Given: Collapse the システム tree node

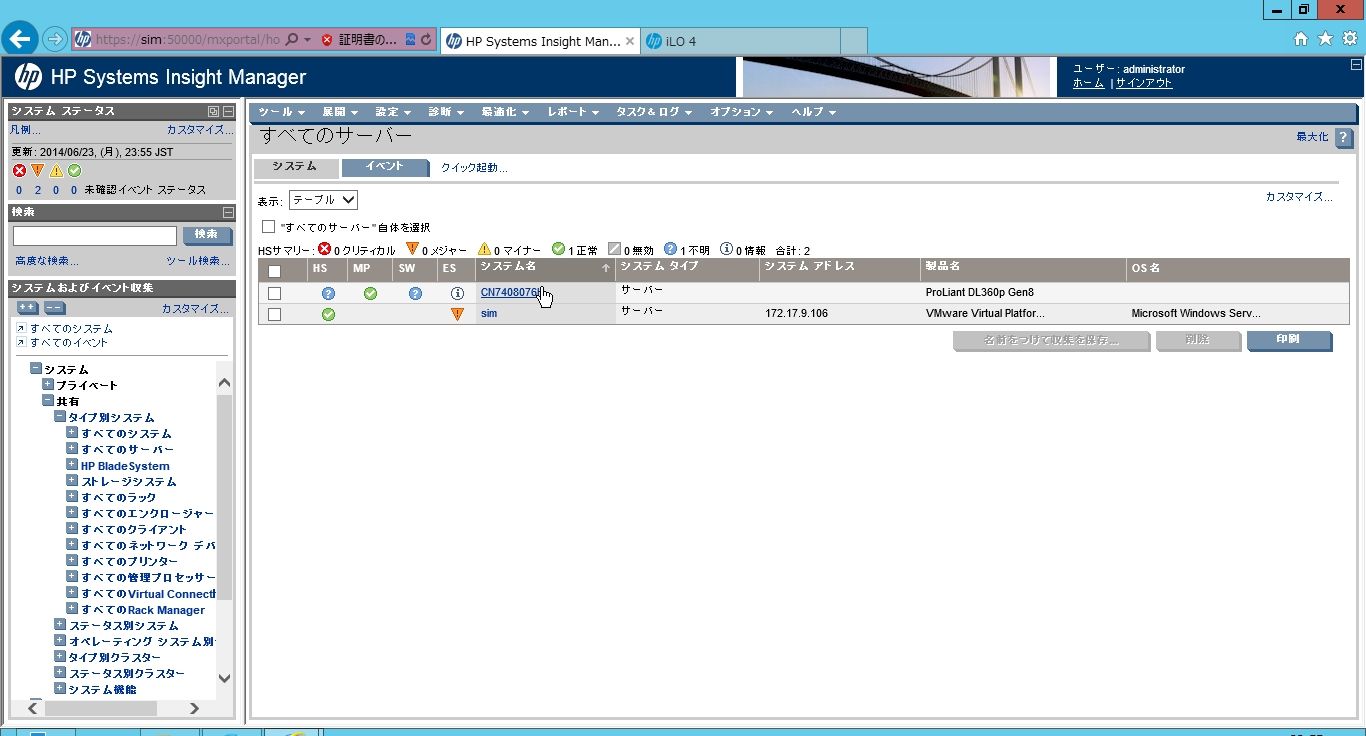Looking at the screenshot, I should pos(36,369).
